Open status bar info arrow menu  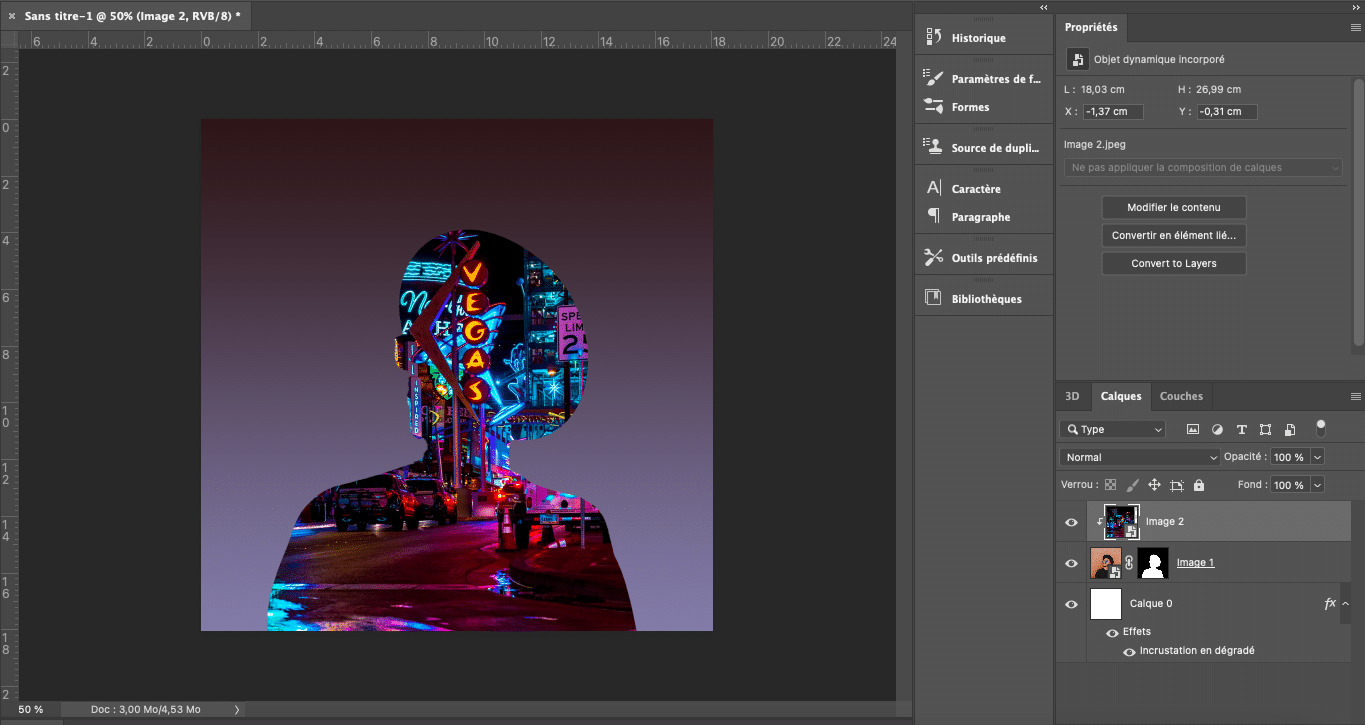[x=237, y=709]
